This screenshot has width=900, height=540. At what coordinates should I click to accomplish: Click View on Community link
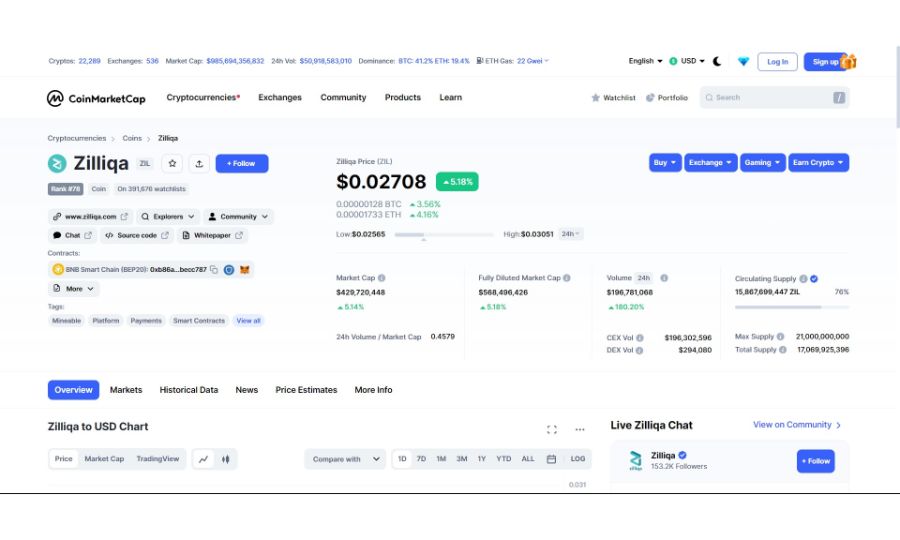[x=797, y=425]
